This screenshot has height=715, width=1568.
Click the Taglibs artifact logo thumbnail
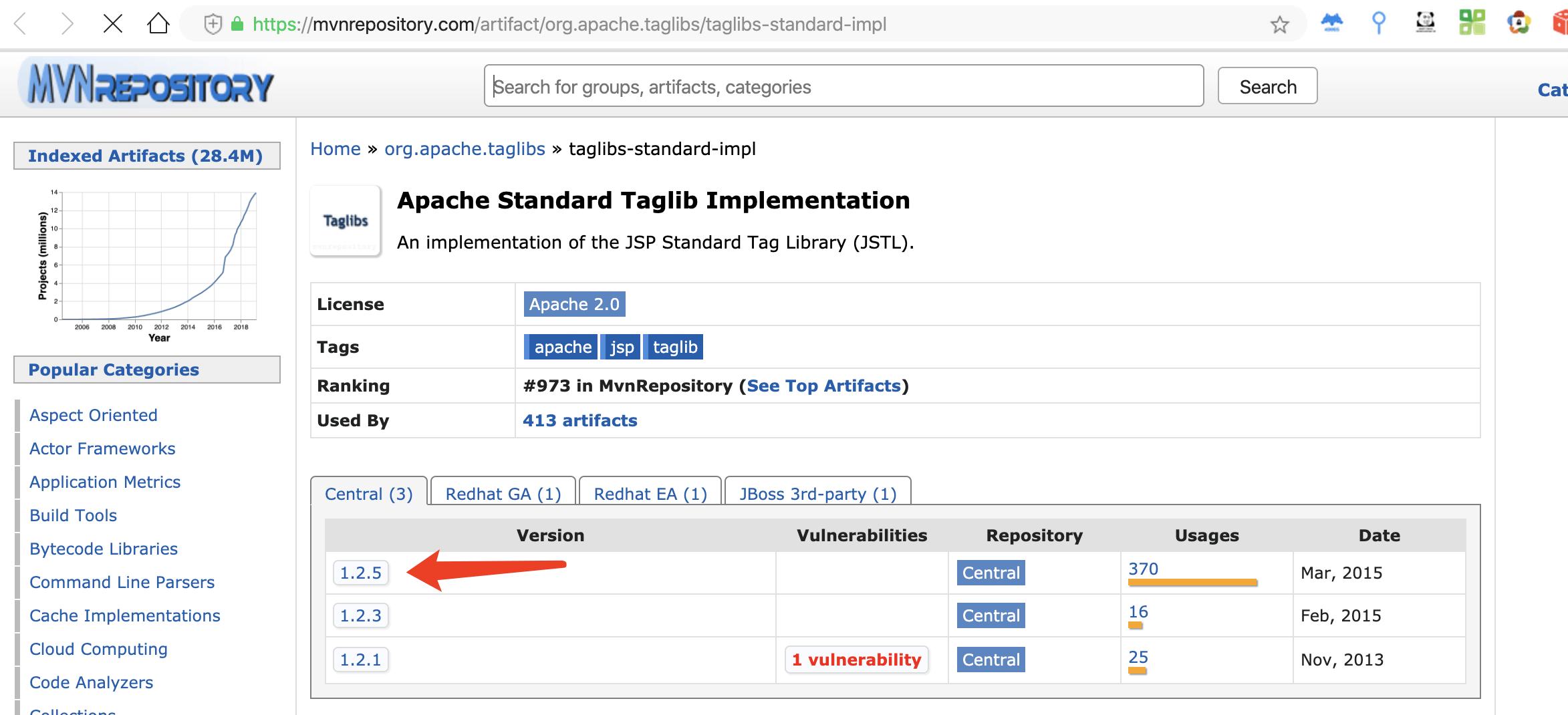346,221
